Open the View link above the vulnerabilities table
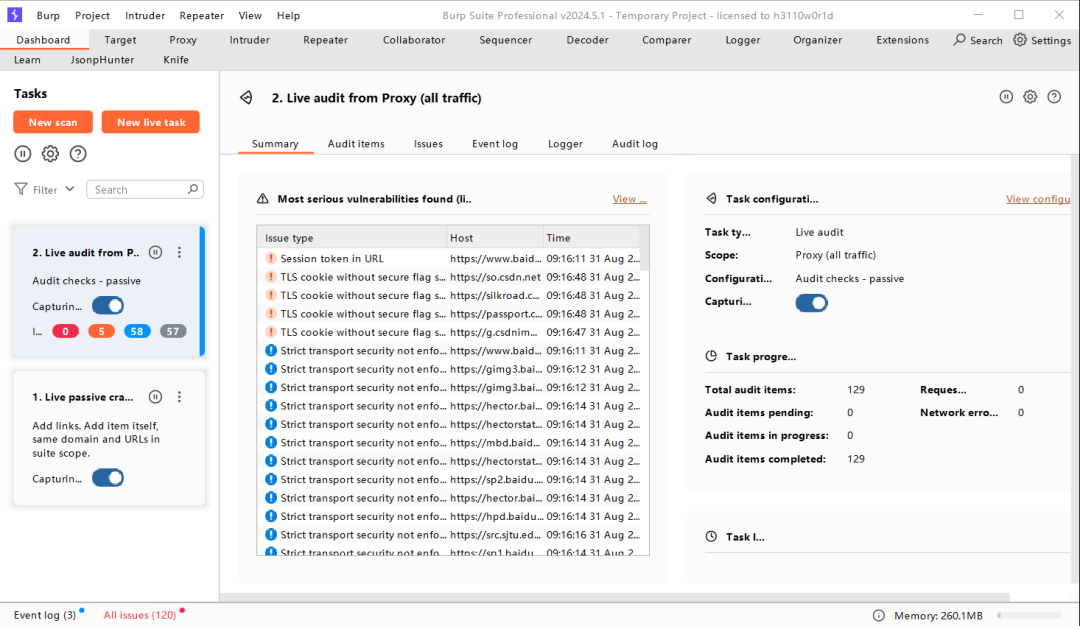The image size is (1080, 626). 629,198
